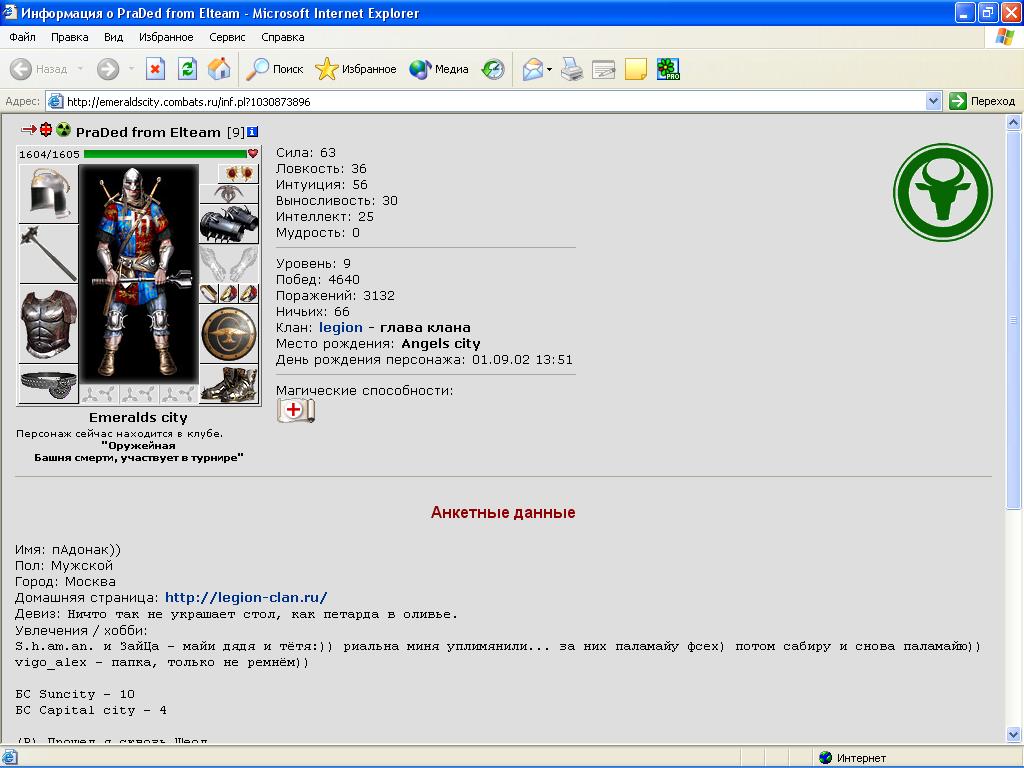Viewport: 1024px width, 768px height.
Task: Click the round shield equipment slot
Action: tap(229, 334)
